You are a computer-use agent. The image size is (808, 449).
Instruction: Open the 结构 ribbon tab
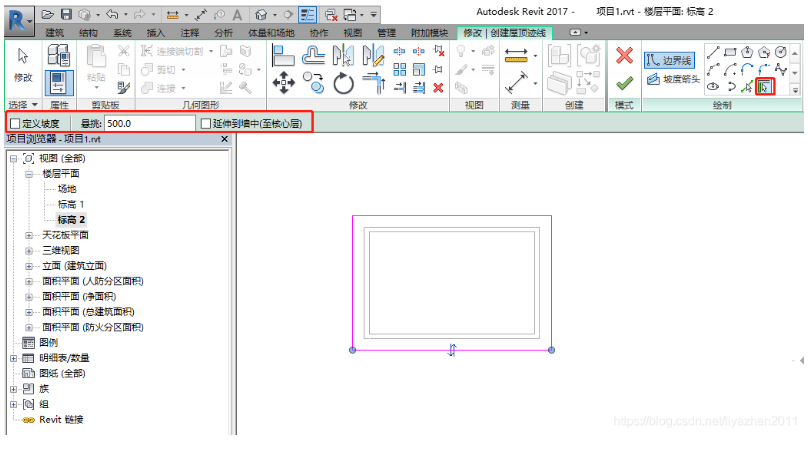click(88, 33)
